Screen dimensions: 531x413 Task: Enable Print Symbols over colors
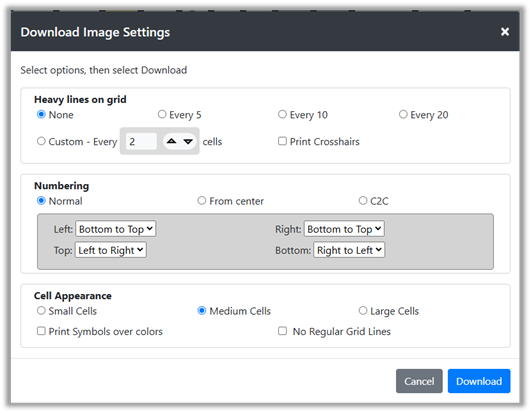pos(41,331)
